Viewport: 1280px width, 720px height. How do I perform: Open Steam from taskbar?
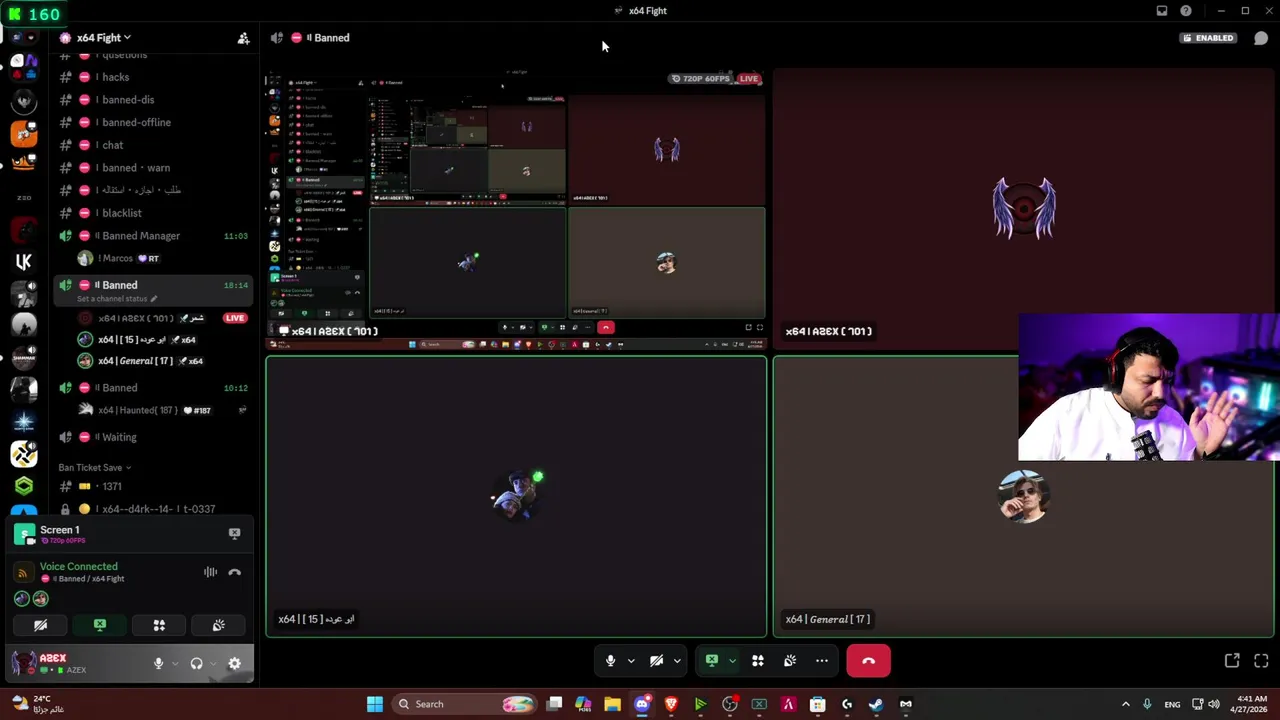click(x=876, y=704)
